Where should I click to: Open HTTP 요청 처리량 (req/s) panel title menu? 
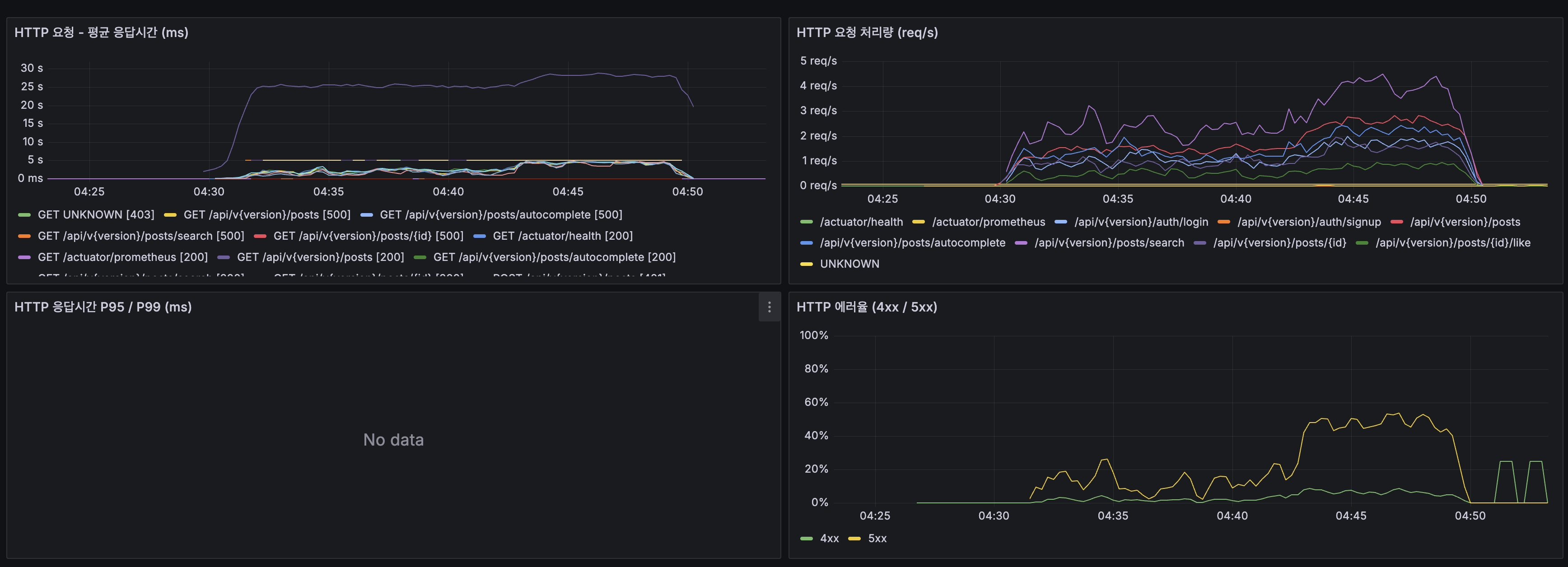[x=867, y=32]
